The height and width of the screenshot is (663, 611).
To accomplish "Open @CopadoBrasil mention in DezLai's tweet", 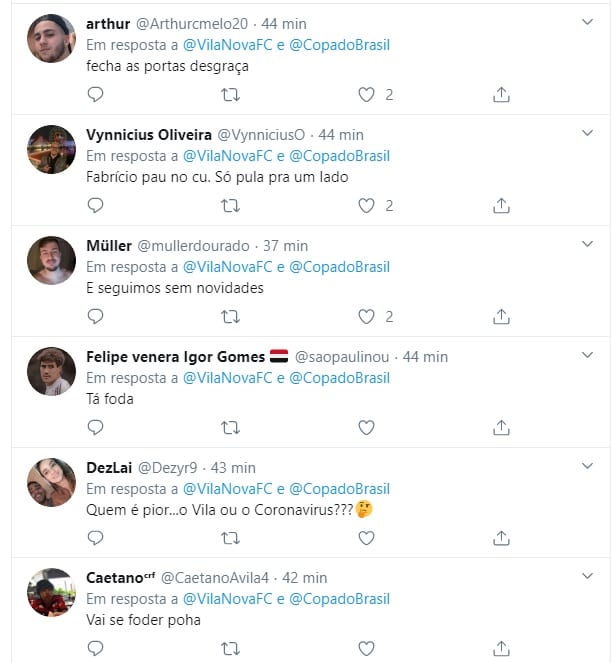I will [340, 489].
